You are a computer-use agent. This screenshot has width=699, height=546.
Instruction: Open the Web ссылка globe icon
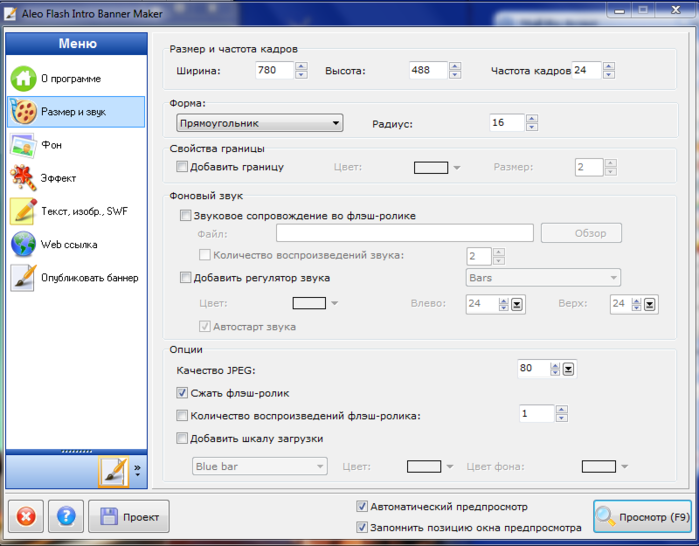(x=23, y=244)
